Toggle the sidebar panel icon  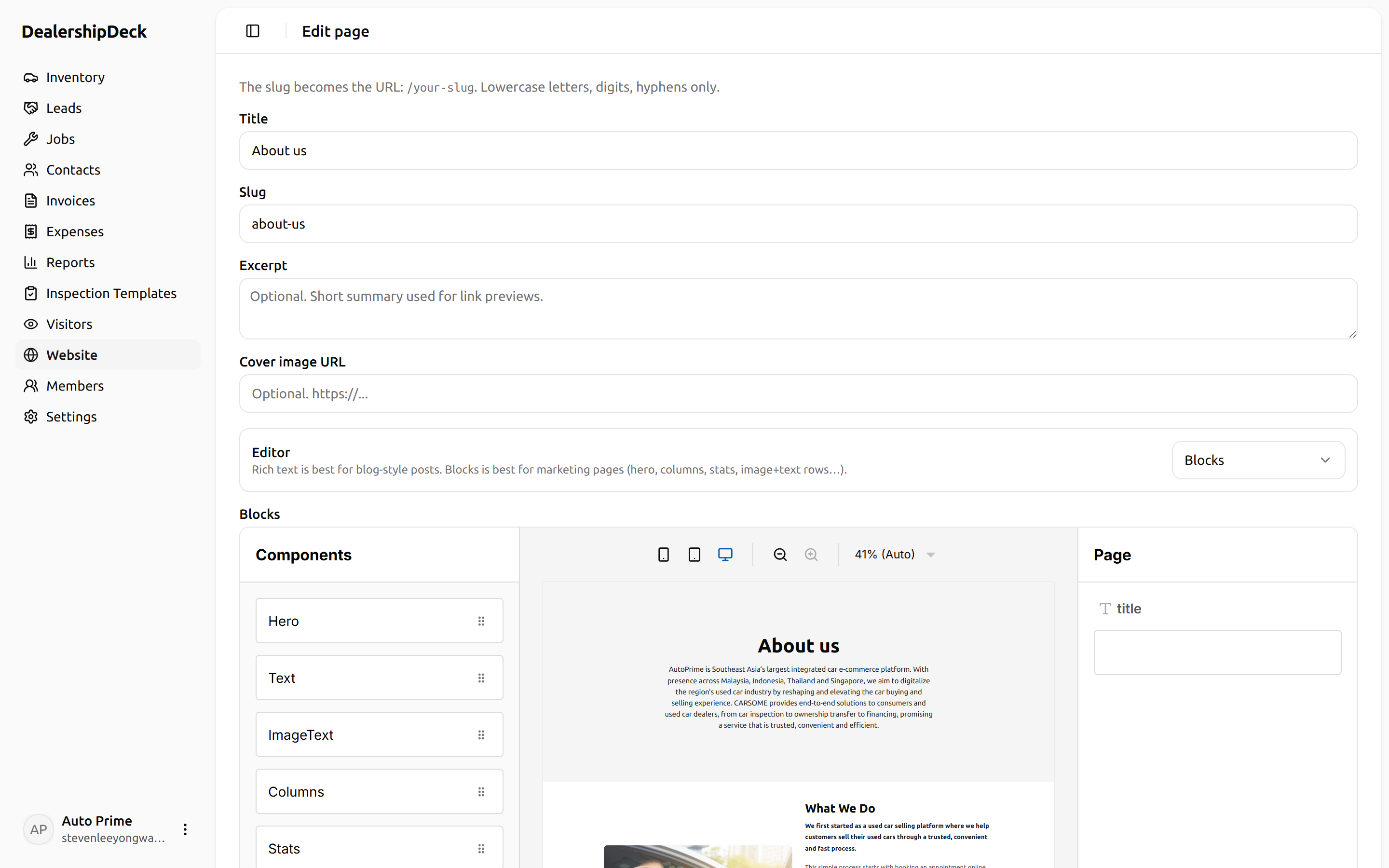pyautogui.click(x=253, y=31)
